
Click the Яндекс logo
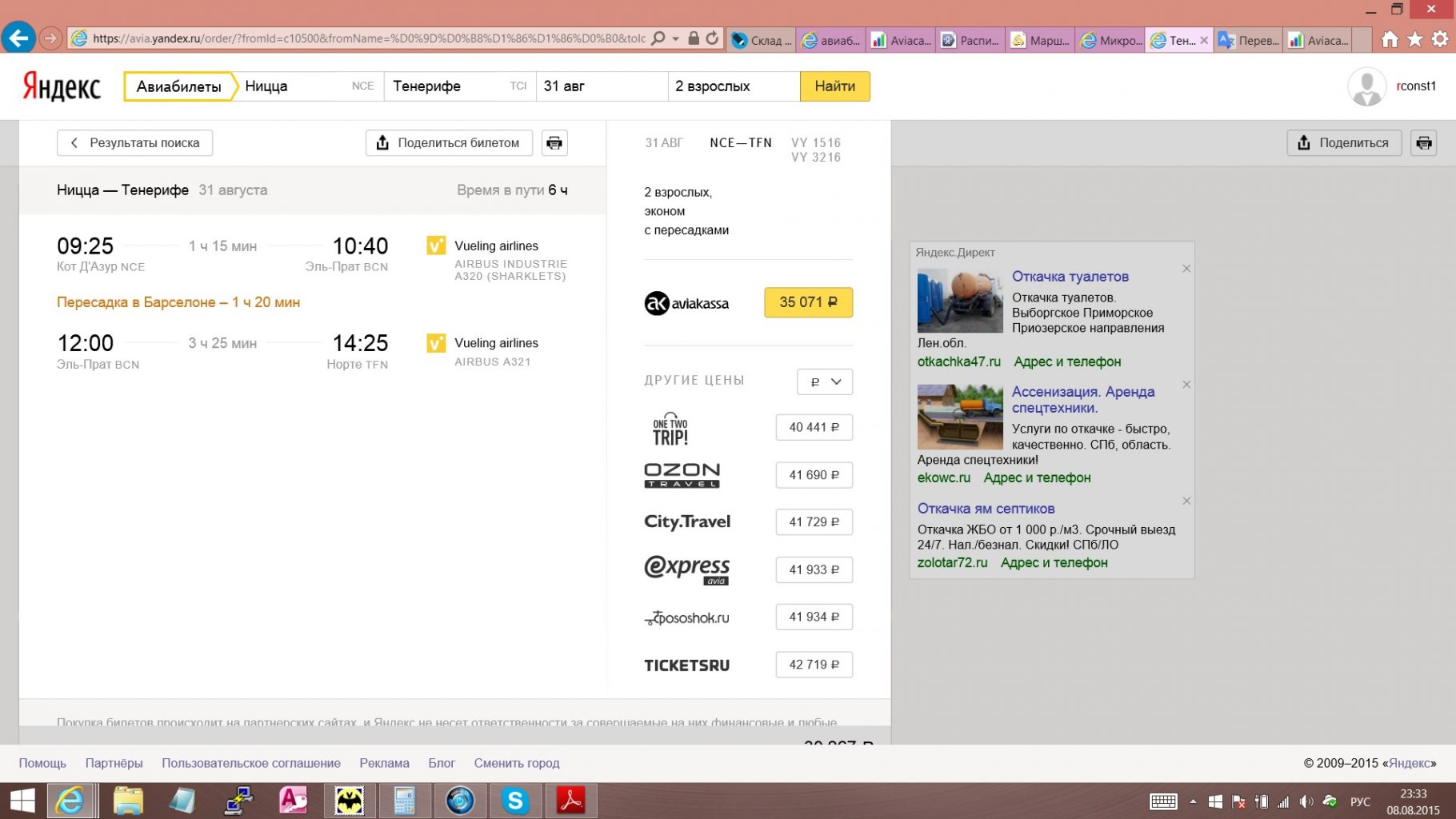point(62,86)
